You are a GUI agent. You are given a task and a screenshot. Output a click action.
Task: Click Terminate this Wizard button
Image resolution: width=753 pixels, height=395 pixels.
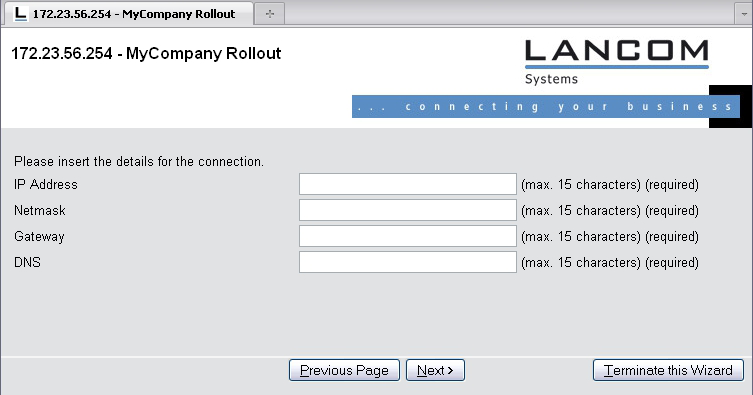(x=668, y=370)
